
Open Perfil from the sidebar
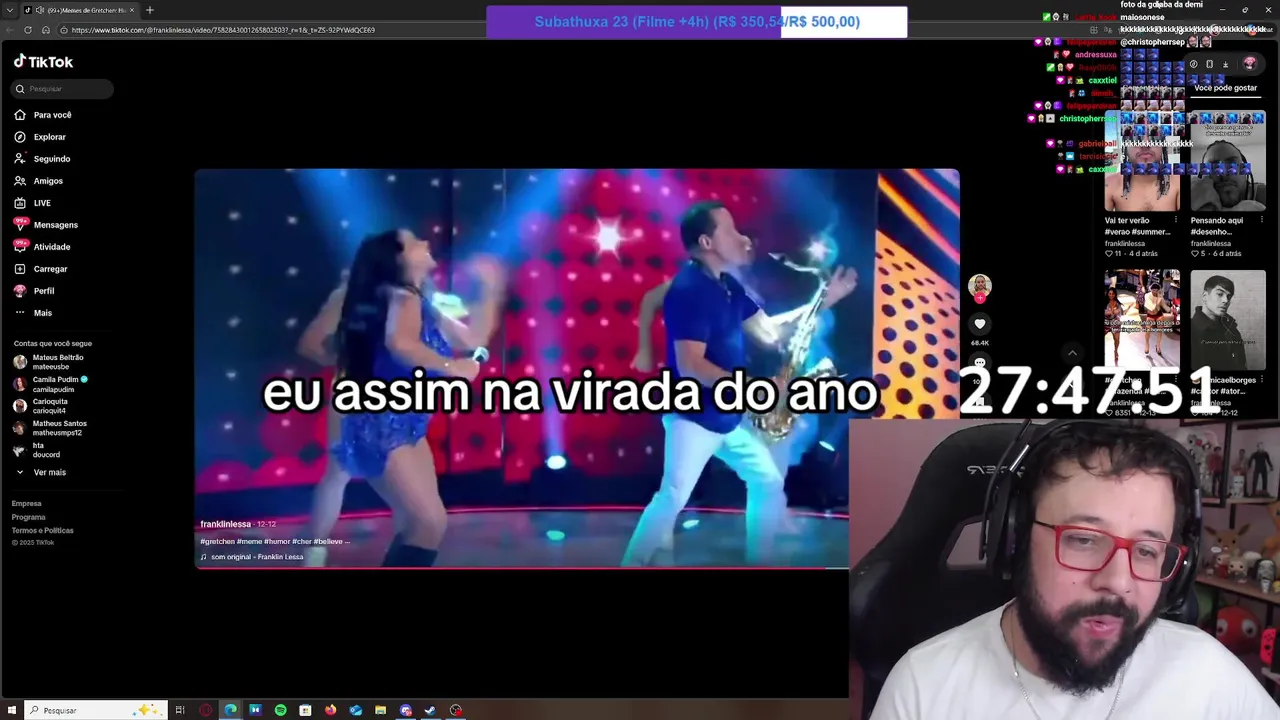point(34,291)
